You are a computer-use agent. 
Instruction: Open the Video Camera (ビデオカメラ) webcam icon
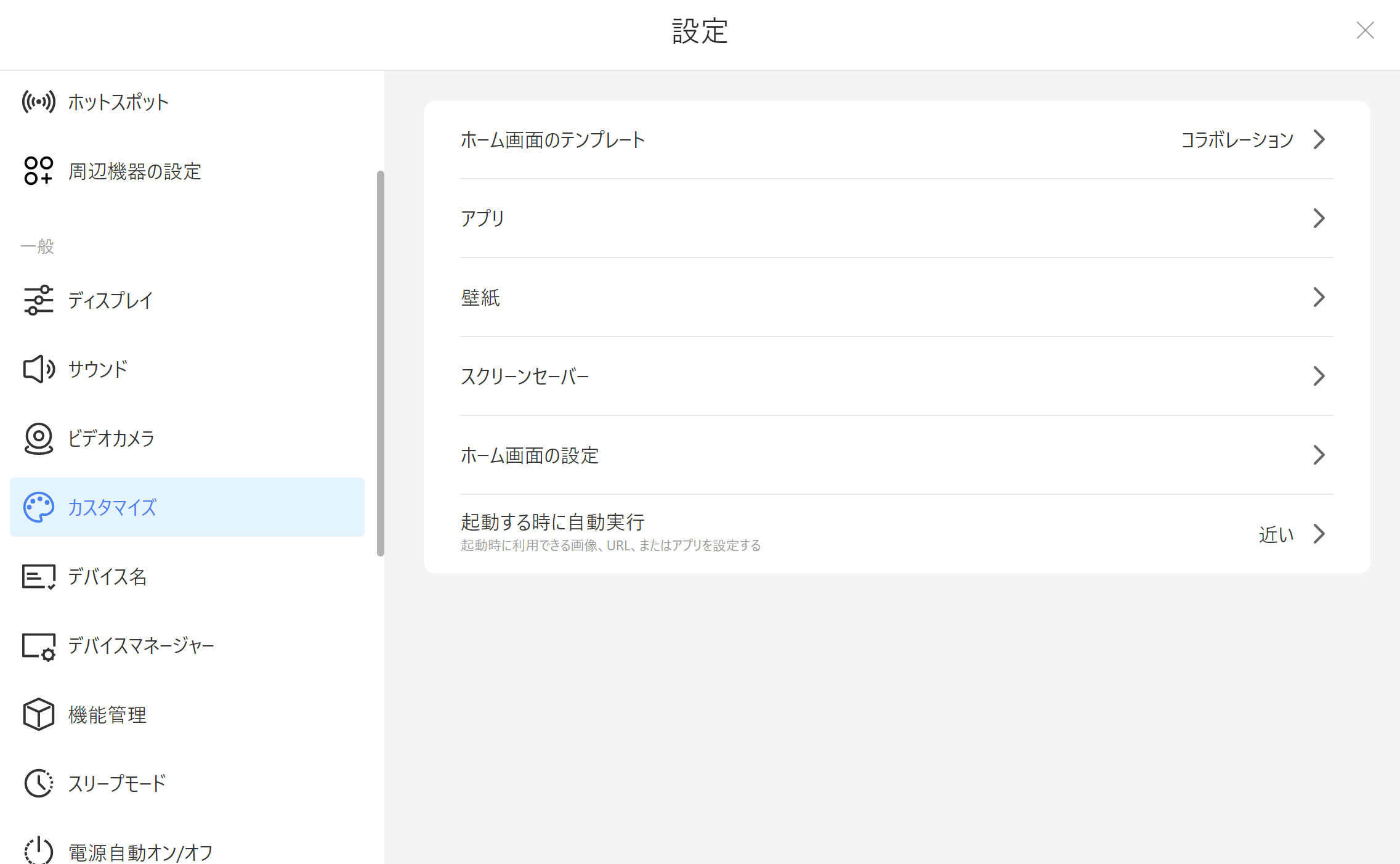38,438
